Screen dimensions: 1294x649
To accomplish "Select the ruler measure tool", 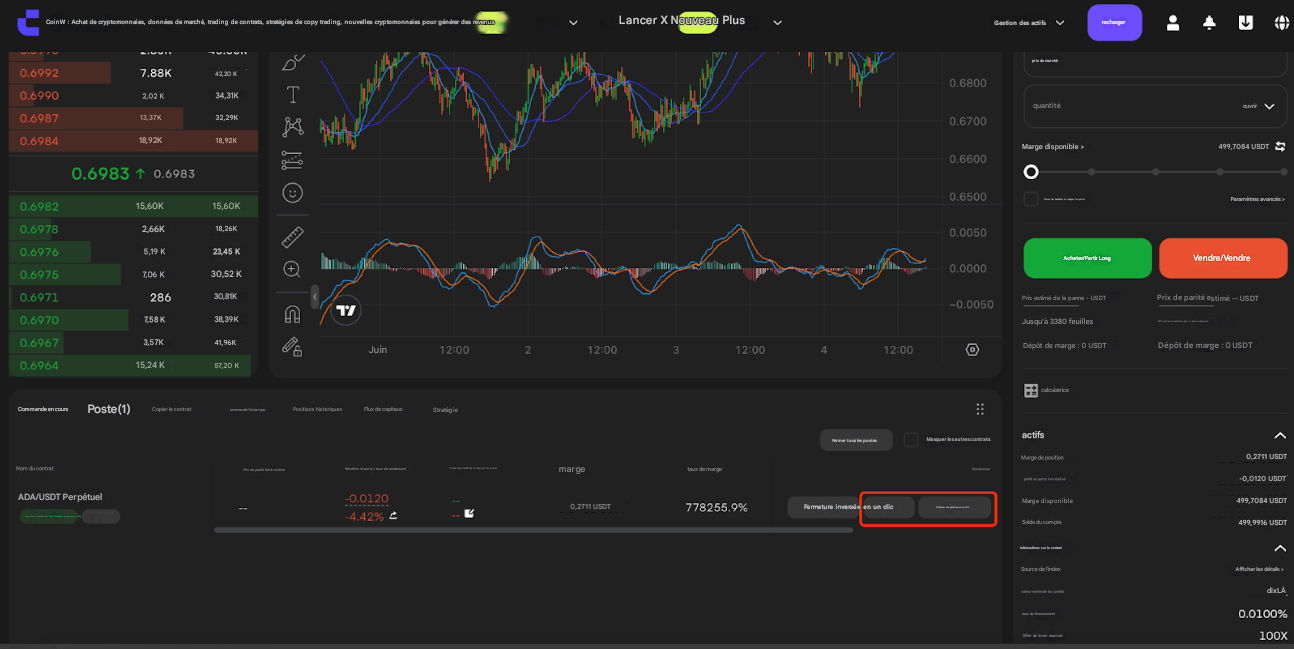I will 292,237.
